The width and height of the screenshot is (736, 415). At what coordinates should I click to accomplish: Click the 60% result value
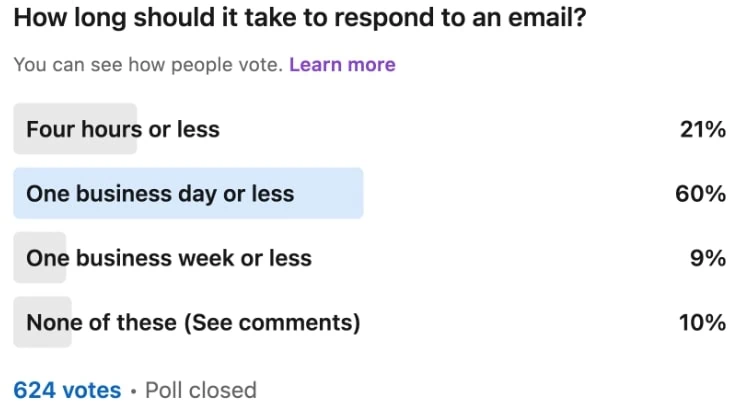(700, 194)
